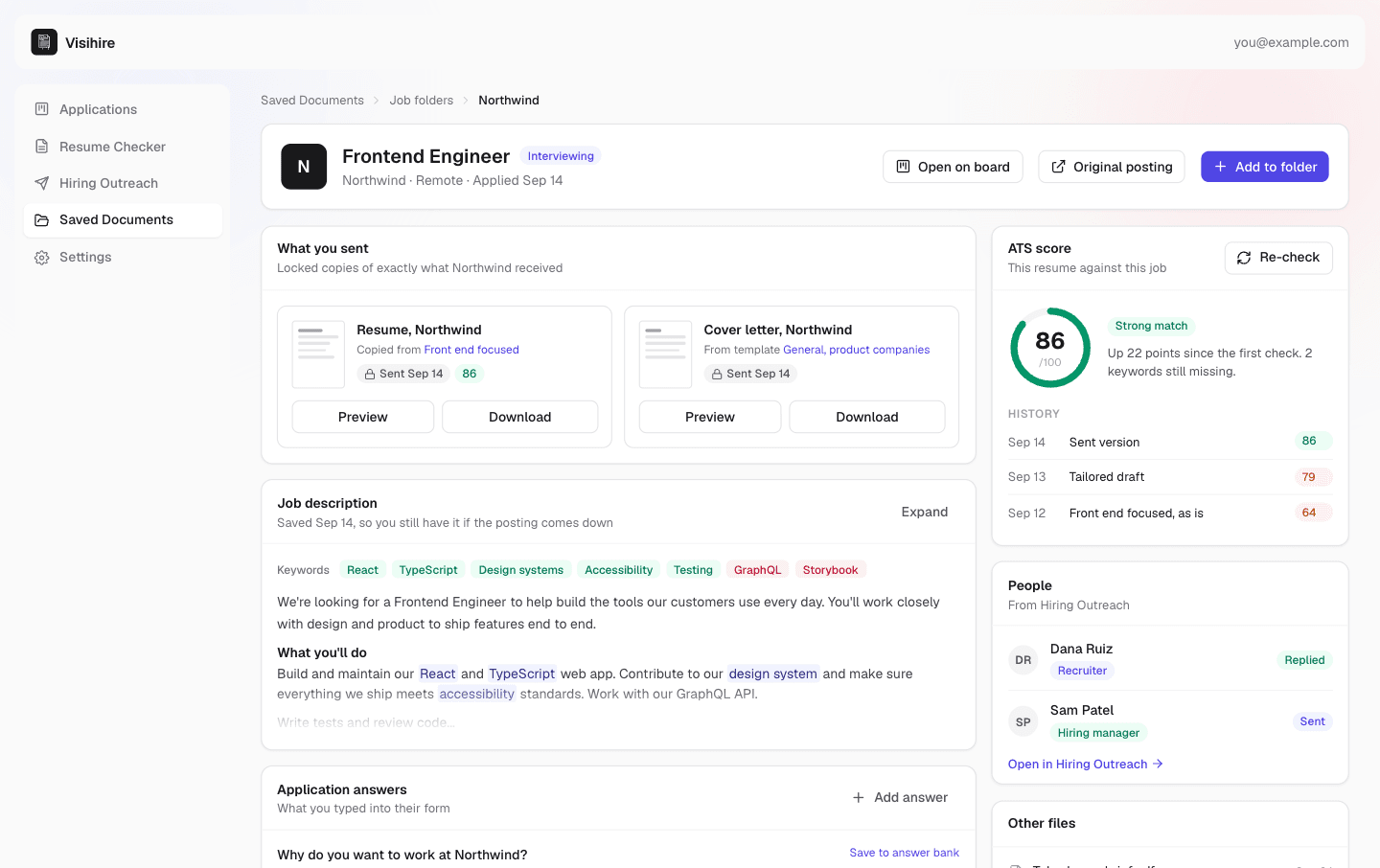This screenshot has width=1380, height=868.
Task: Click the Settings gear icon
Action: pos(42,257)
